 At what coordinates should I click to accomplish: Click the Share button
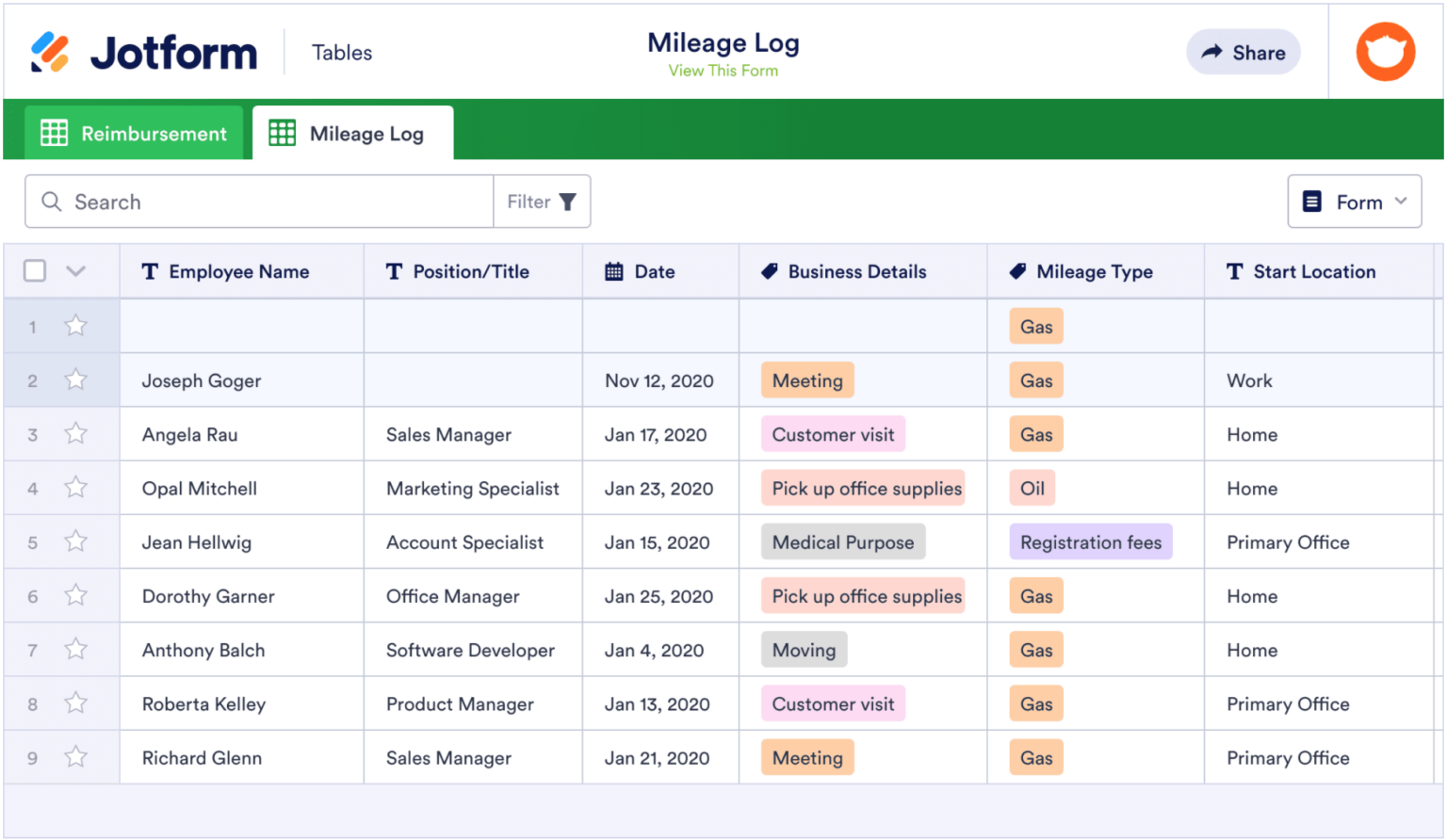click(x=1243, y=52)
